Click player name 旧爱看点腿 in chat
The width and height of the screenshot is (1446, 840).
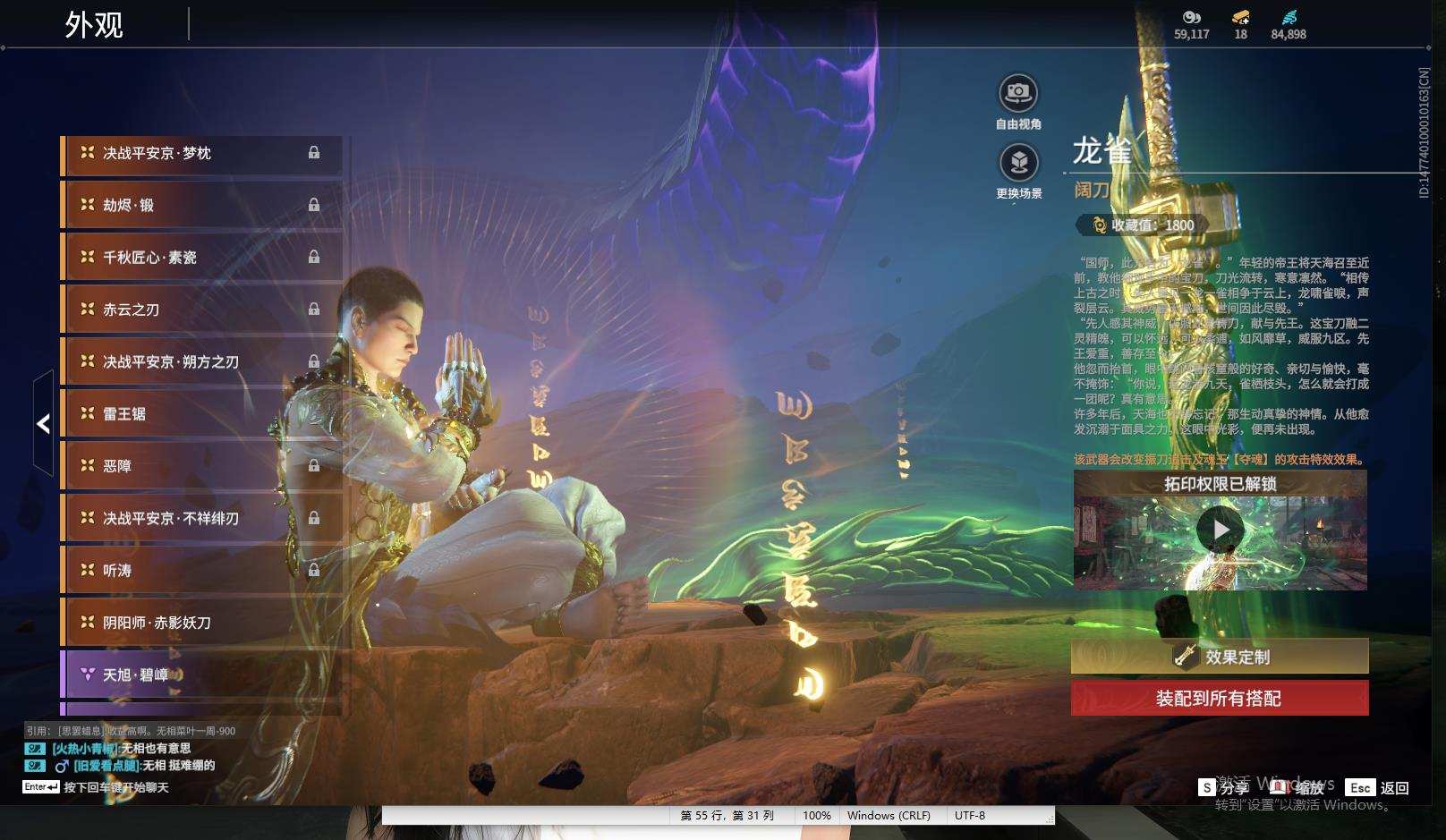tap(106, 766)
